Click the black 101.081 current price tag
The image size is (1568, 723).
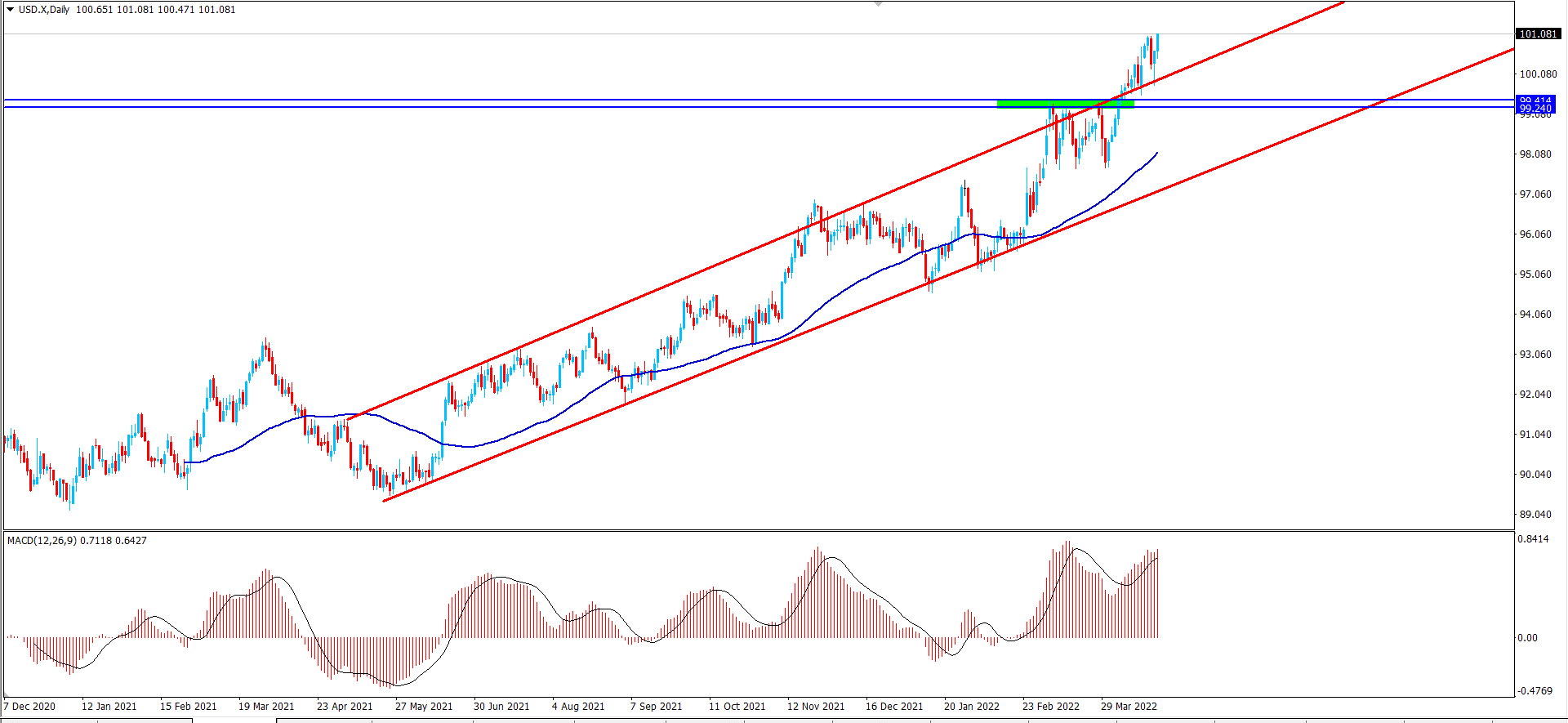1538,34
